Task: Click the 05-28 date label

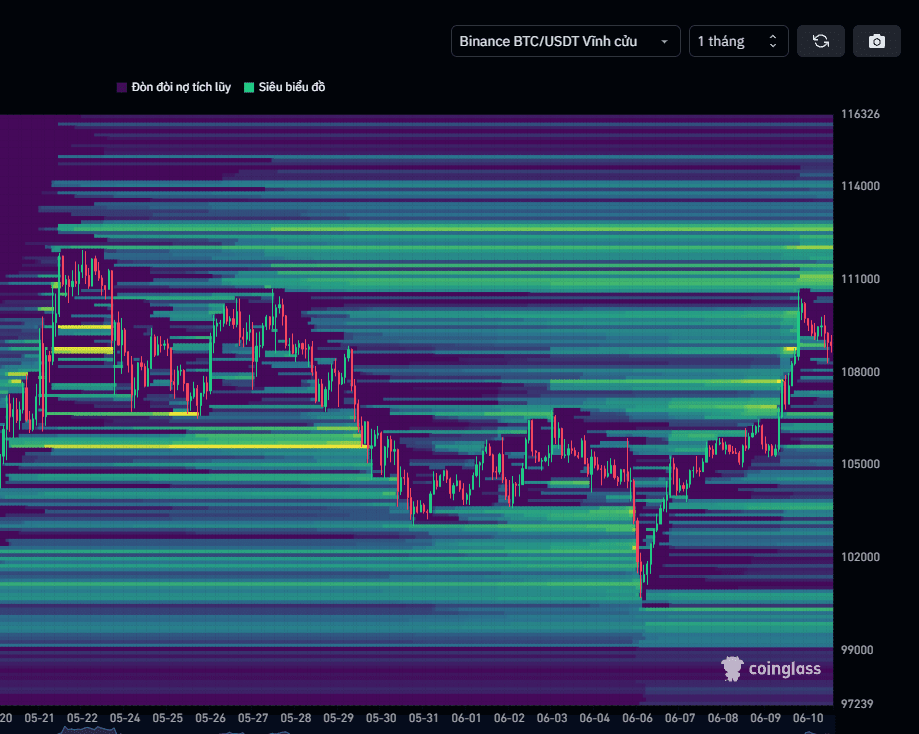Action: 296,718
